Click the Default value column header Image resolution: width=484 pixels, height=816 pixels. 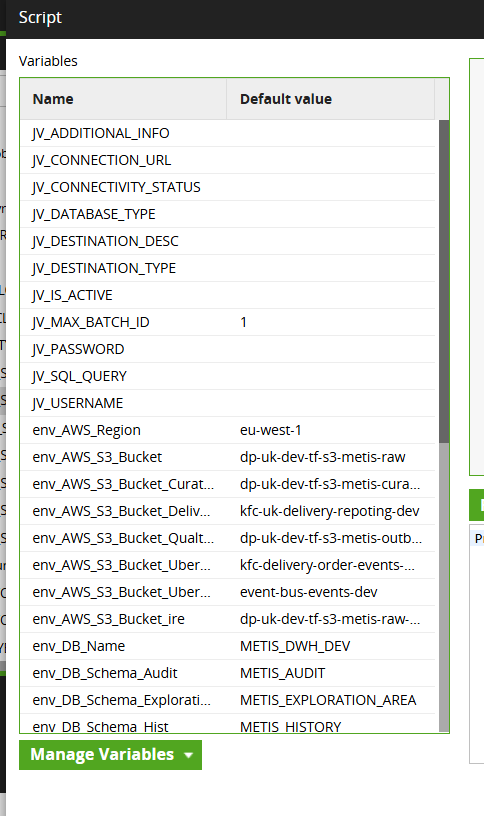click(330, 99)
